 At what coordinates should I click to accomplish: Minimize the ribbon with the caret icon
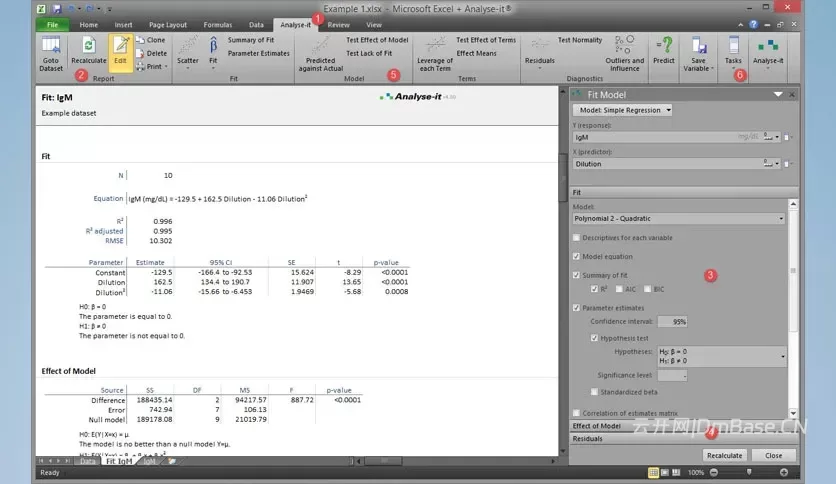point(741,25)
